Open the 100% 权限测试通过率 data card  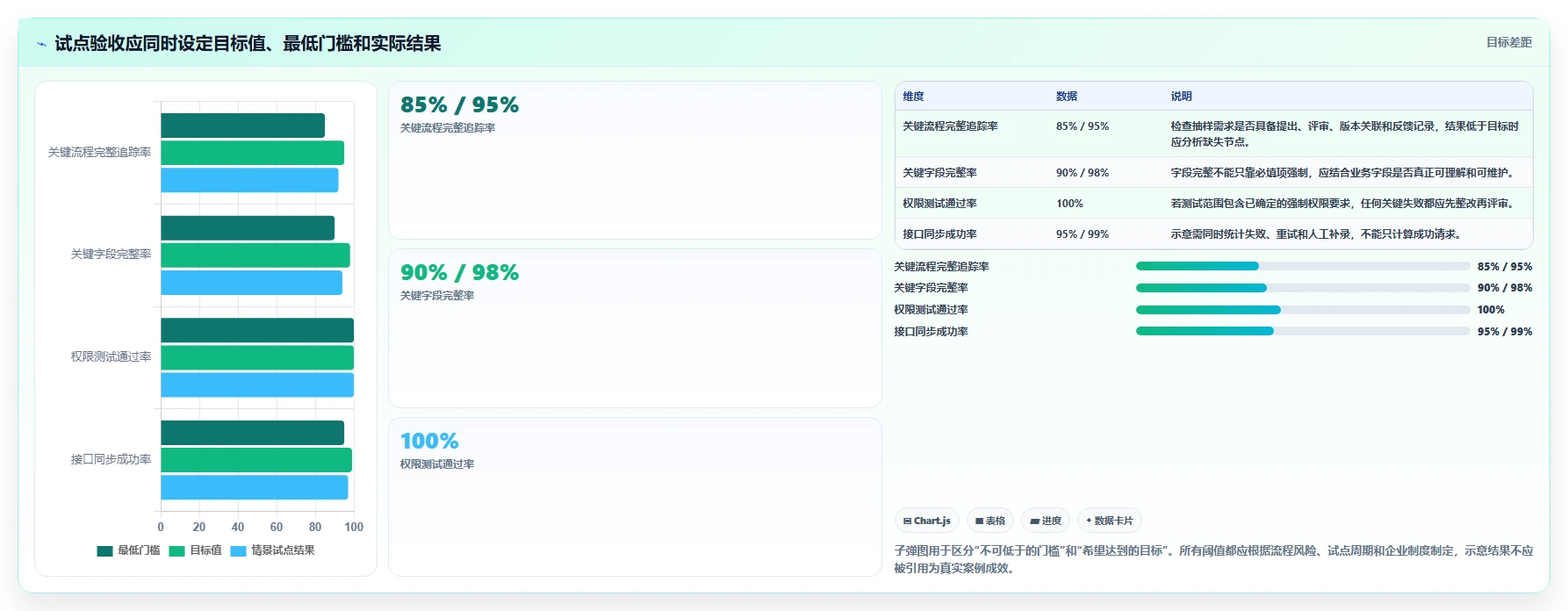pyautogui.click(x=635, y=497)
